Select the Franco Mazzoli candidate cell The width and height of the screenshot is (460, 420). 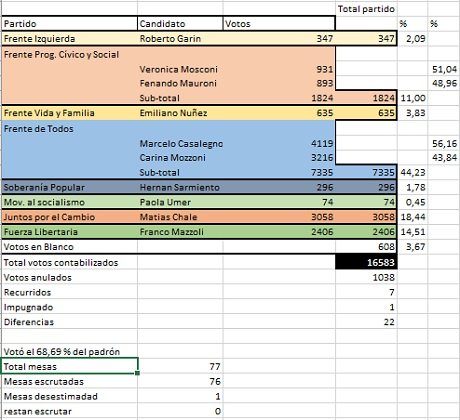tap(180, 232)
